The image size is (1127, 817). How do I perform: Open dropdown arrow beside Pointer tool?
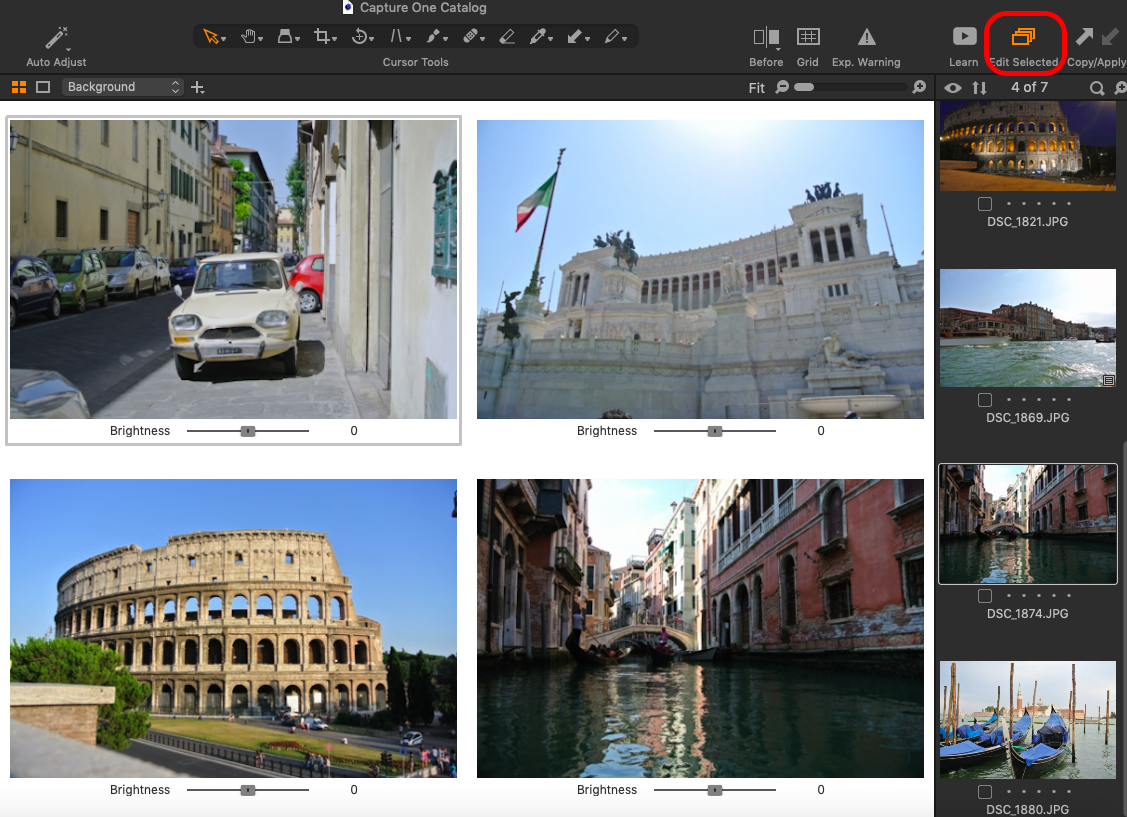click(x=224, y=39)
